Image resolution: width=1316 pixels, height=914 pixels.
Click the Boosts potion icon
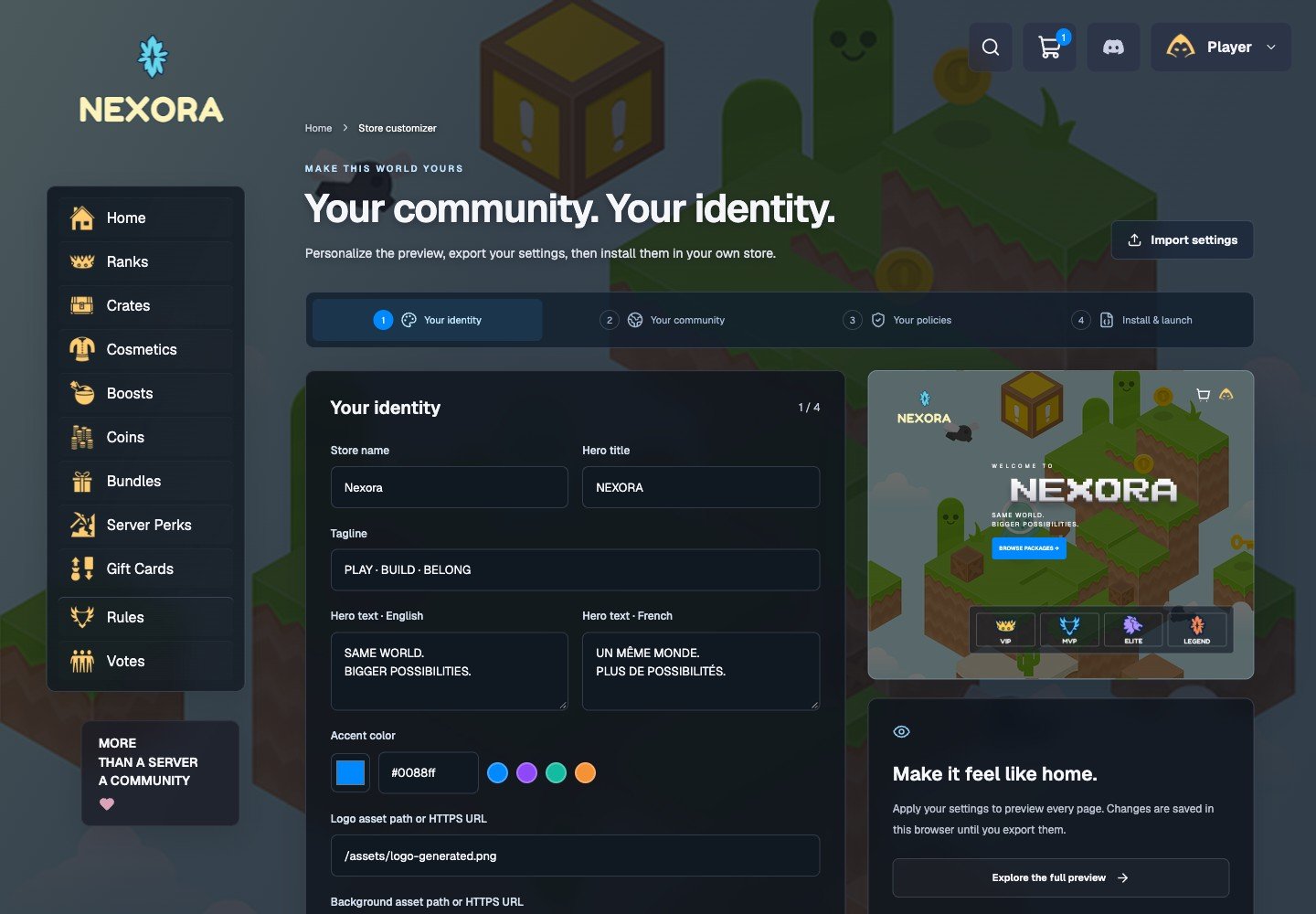[82, 393]
